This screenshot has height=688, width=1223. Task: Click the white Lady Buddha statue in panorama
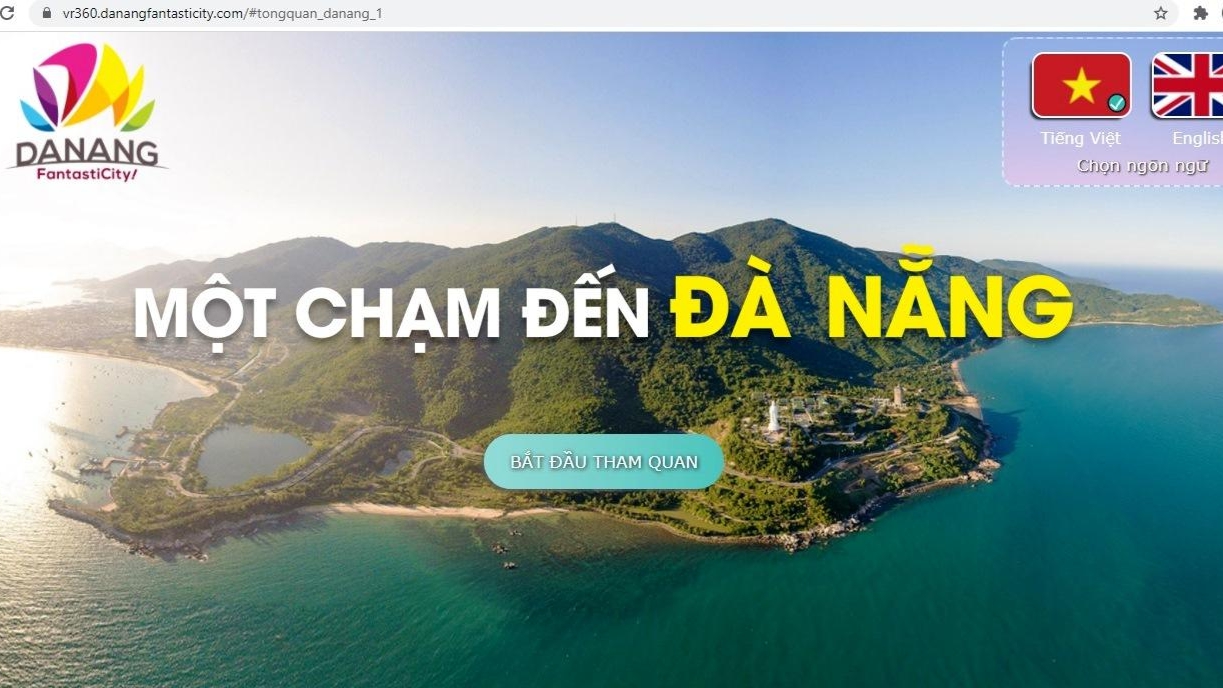(773, 416)
